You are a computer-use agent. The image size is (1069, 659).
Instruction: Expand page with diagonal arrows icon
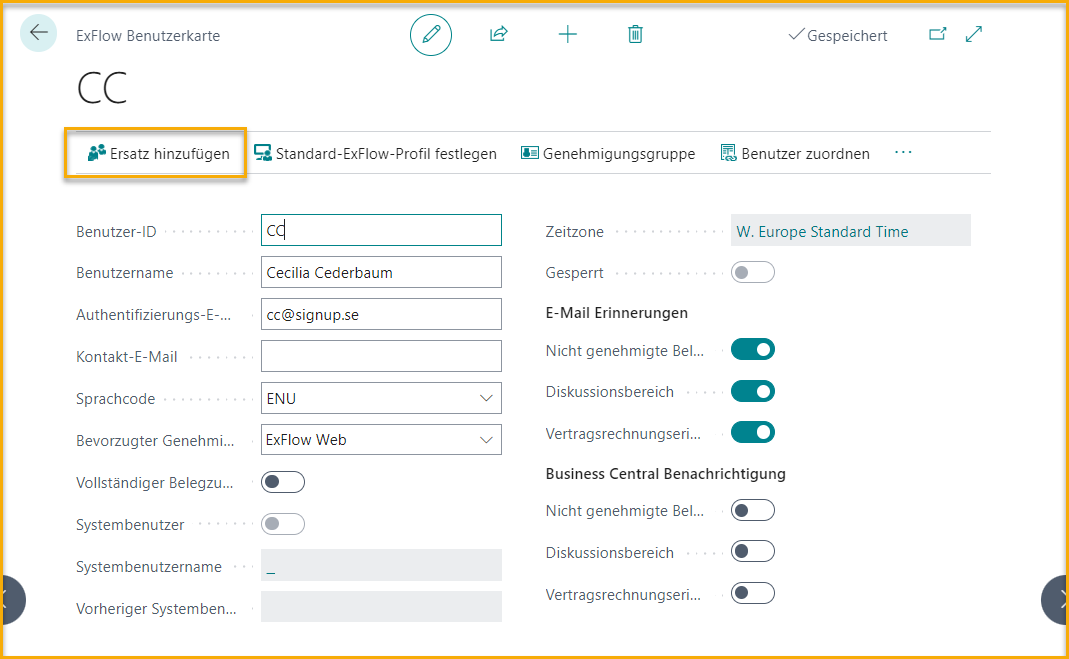pos(974,34)
